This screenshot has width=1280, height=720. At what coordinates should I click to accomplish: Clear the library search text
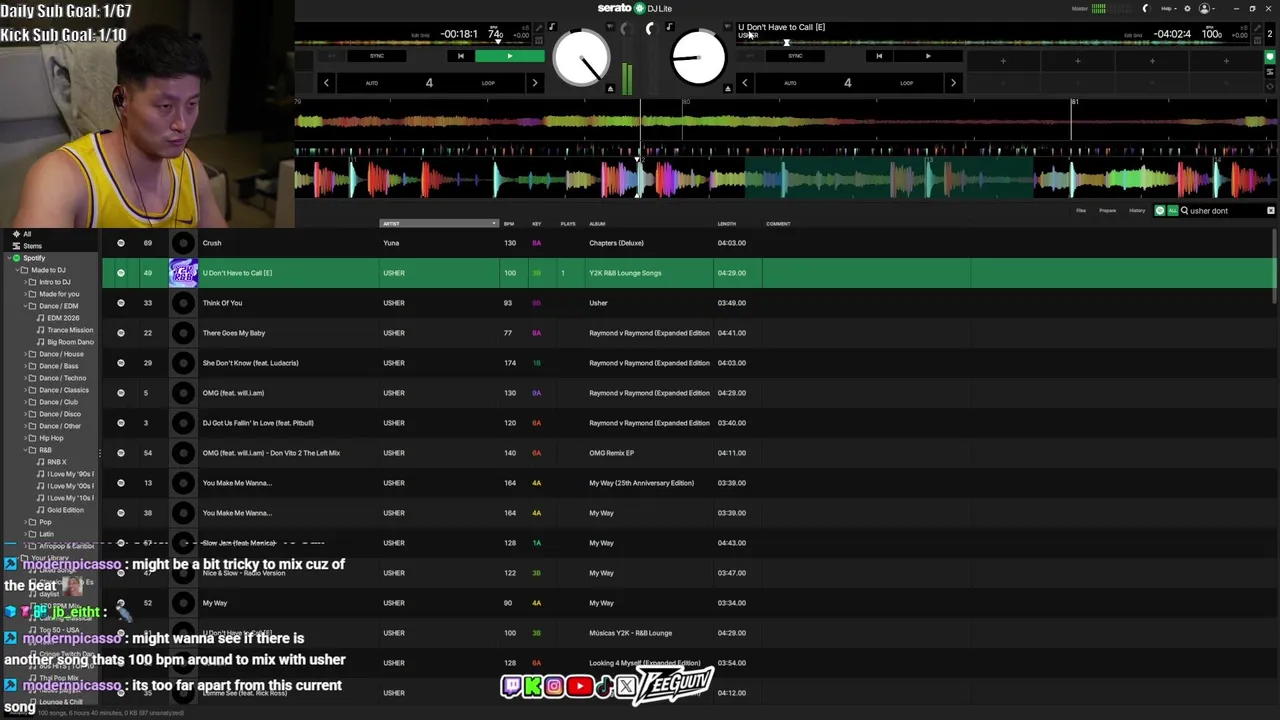click(1271, 211)
